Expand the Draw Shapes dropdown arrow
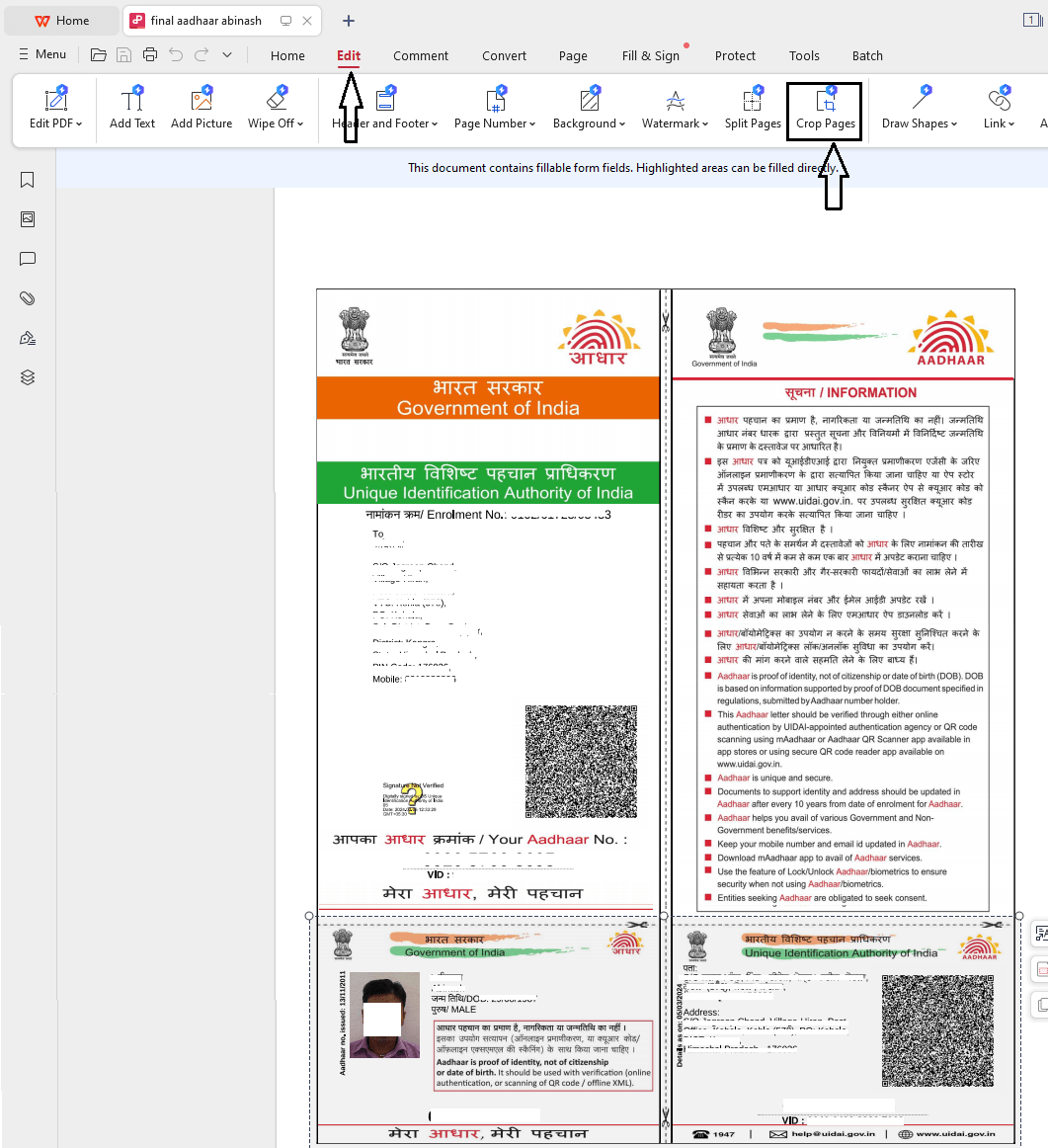 click(954, 124)
